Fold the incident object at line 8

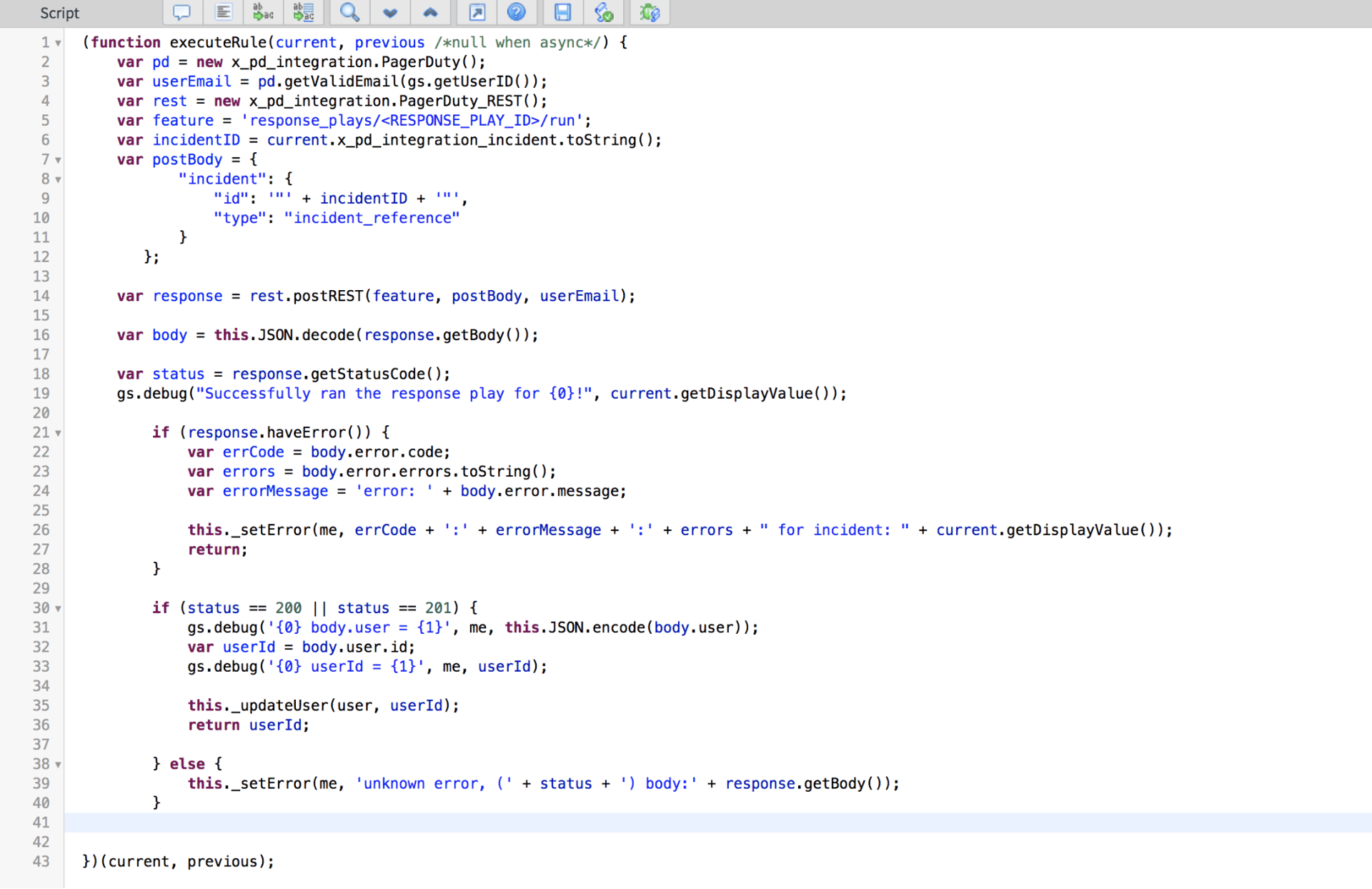click(x=59, y=179)
